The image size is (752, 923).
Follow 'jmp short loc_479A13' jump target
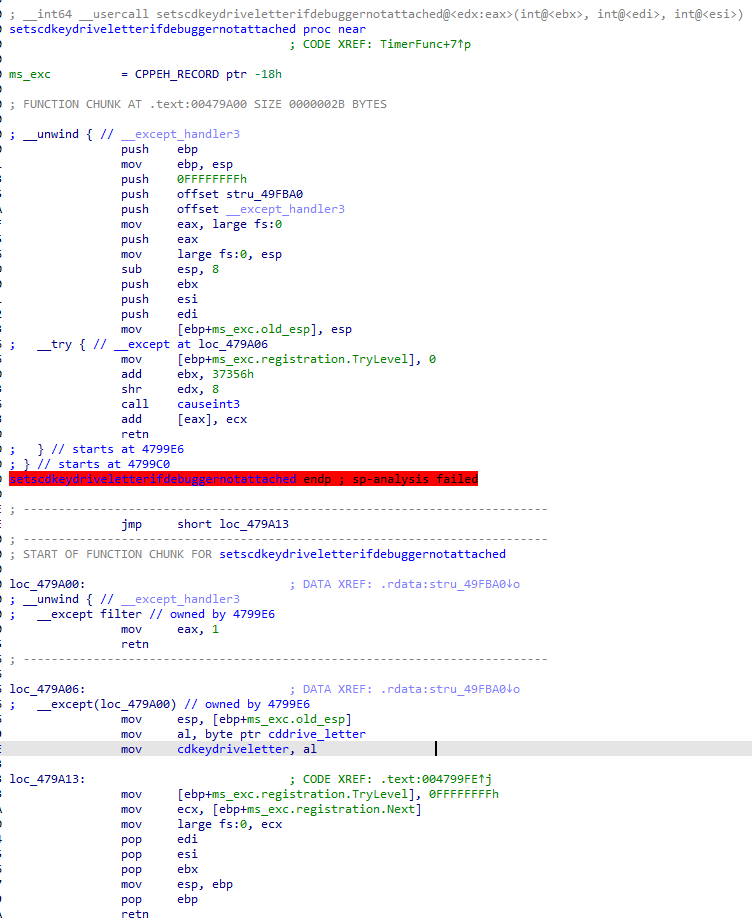click(x=254, y=524)
